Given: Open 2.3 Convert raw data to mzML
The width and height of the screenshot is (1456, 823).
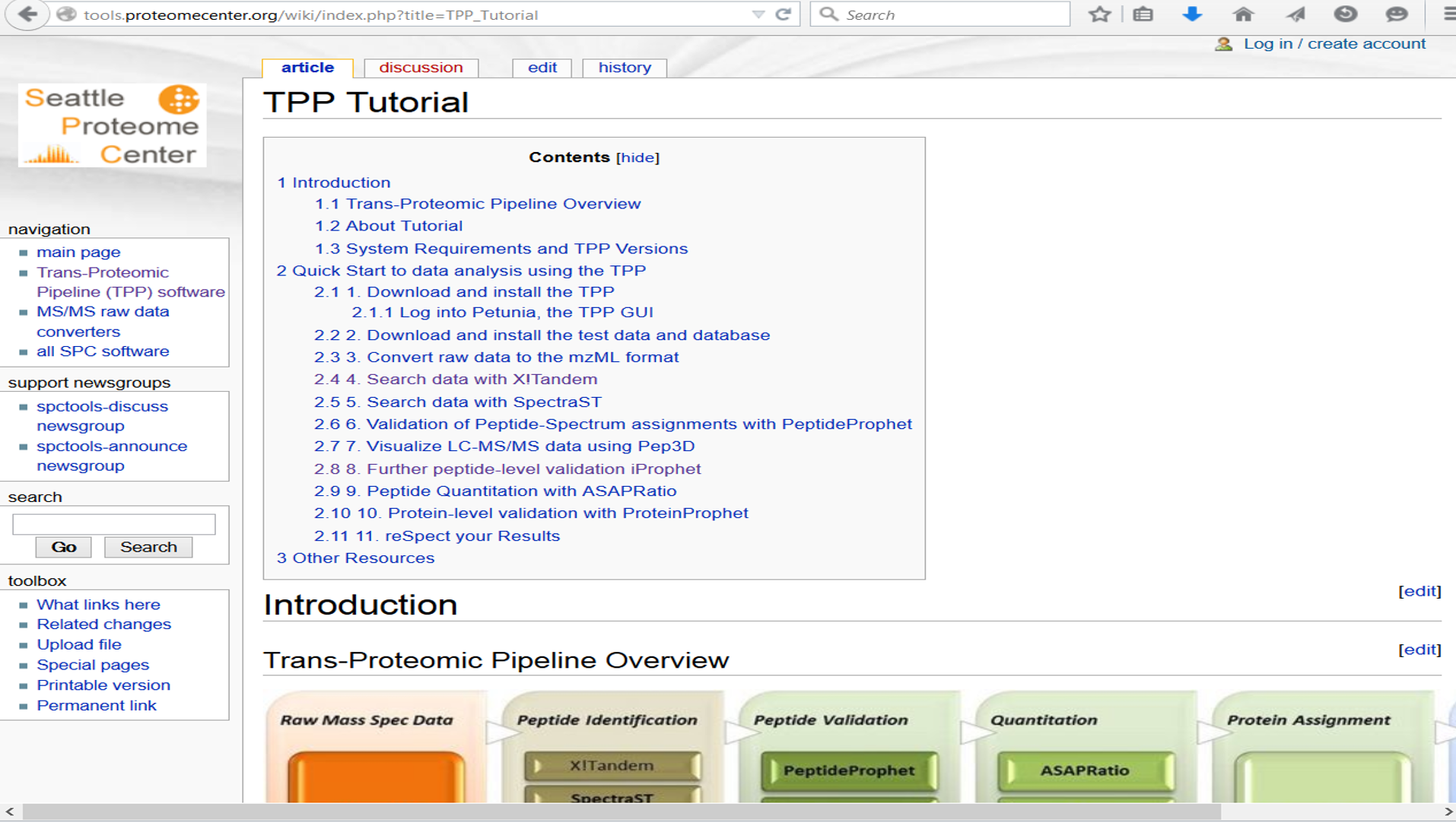Looking at the screenshot, I should pyautogui.click(x=496, y=357).
